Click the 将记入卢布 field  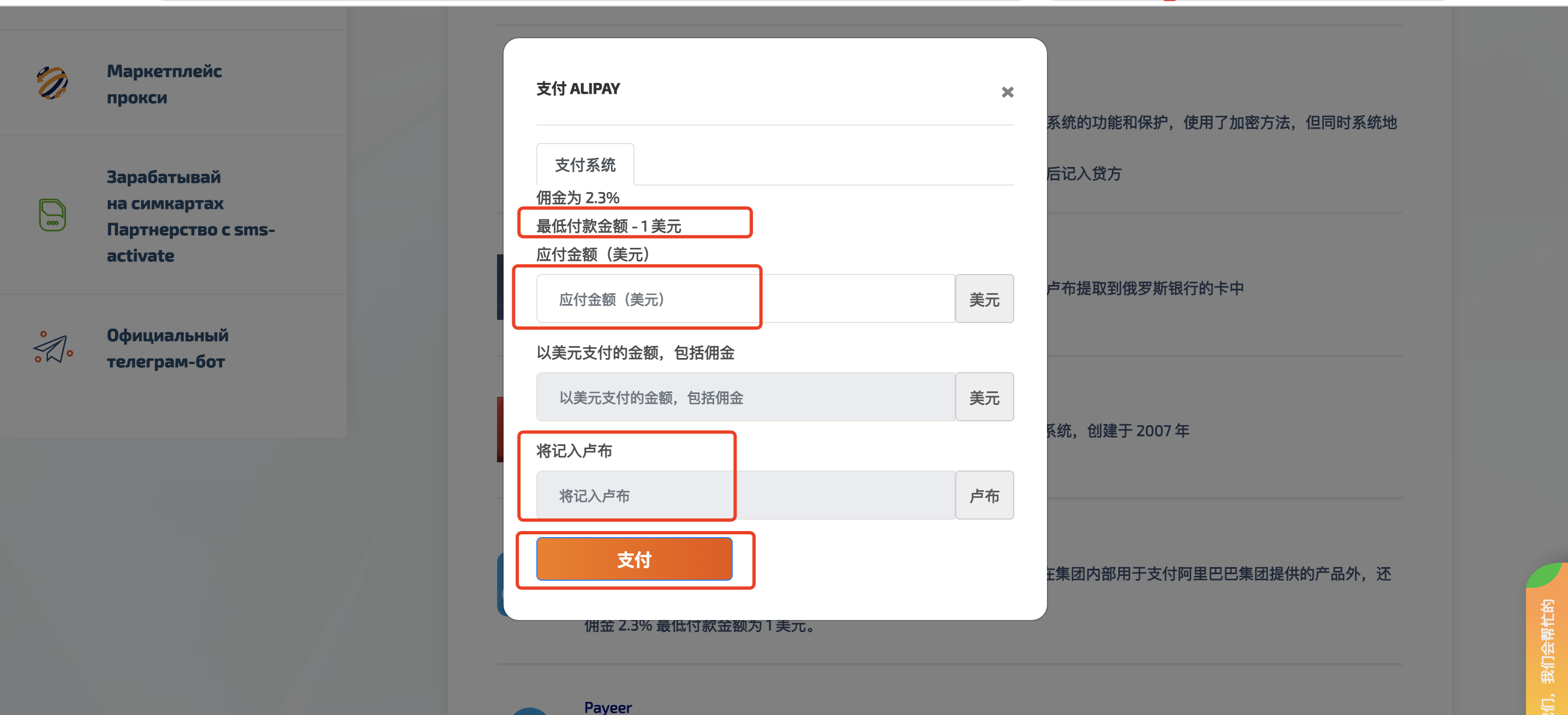[x=745, y=495]
